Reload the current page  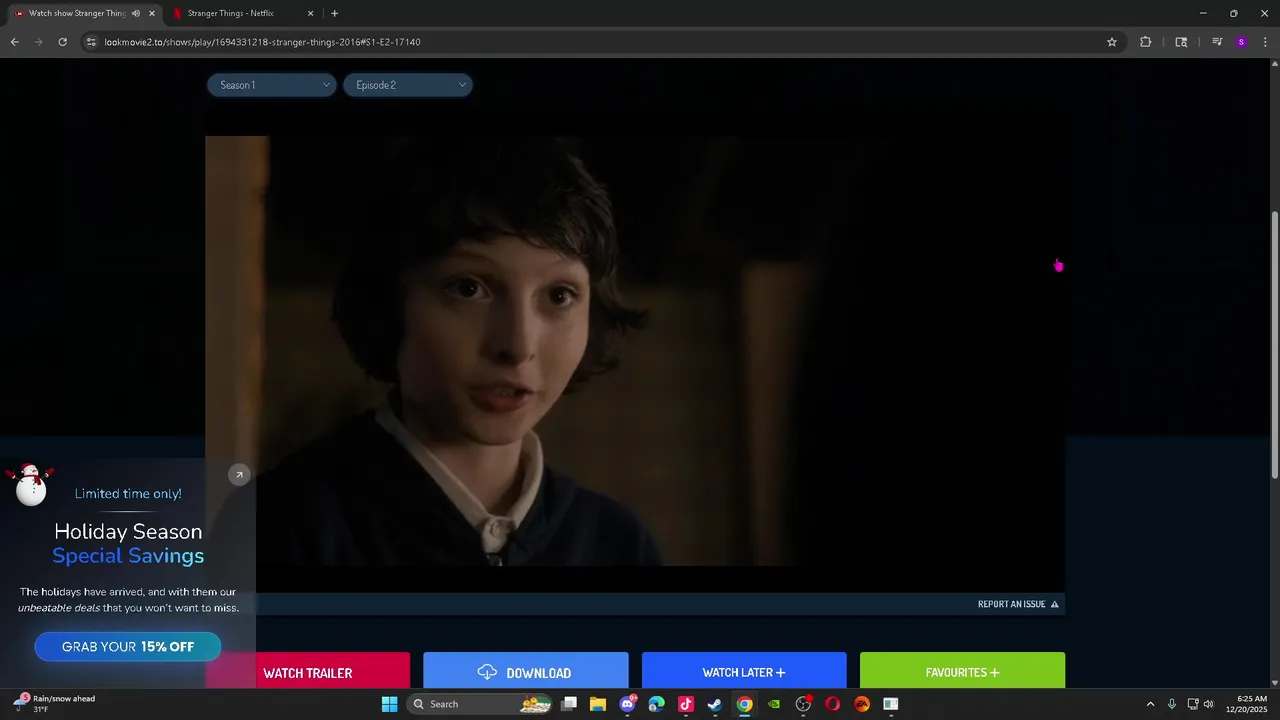[x=62, y=42]
